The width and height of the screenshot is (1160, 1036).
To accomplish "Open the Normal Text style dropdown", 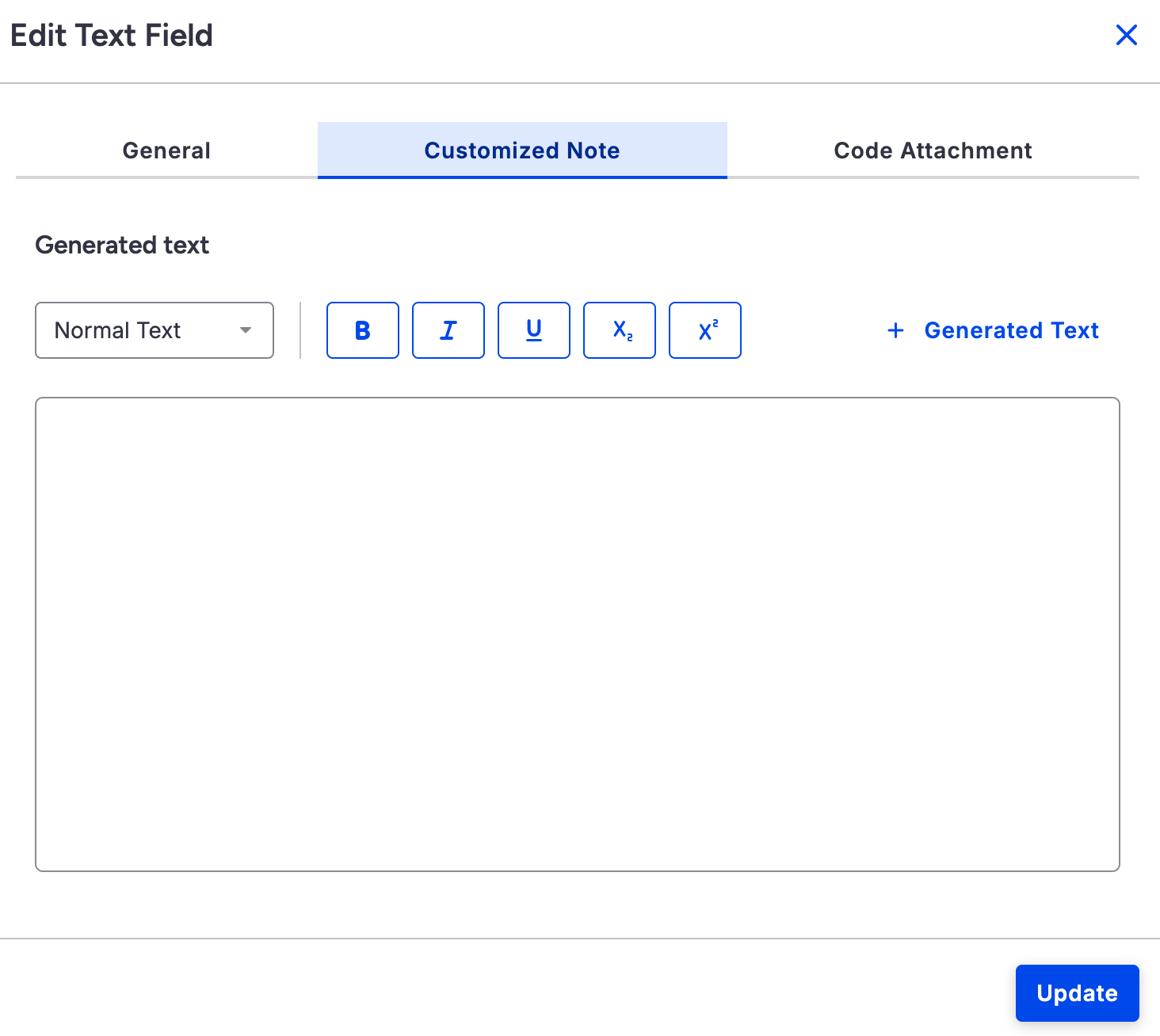I will (155, 330).
